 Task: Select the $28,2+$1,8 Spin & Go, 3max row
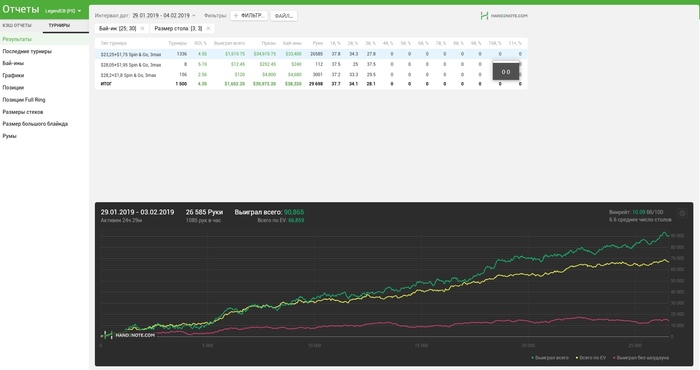tap(311, 75)
